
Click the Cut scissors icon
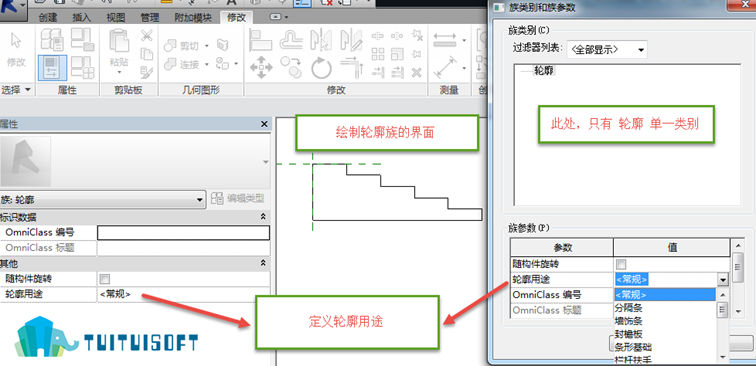coord(147,36)
